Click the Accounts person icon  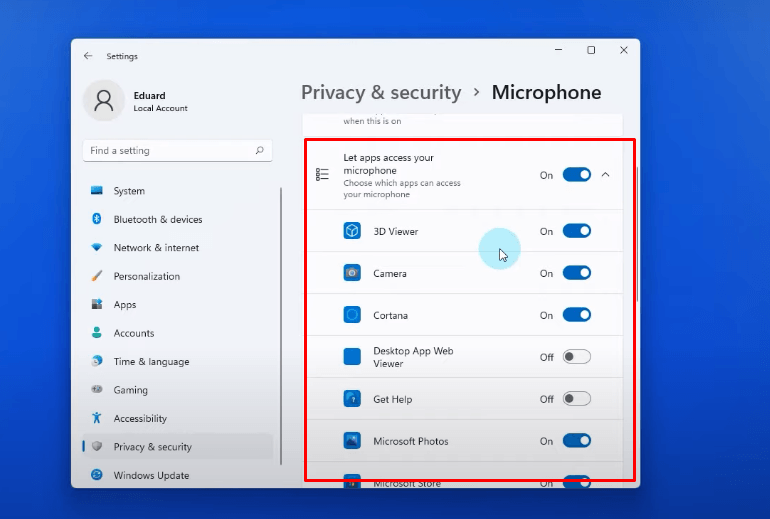click(97, 332)
